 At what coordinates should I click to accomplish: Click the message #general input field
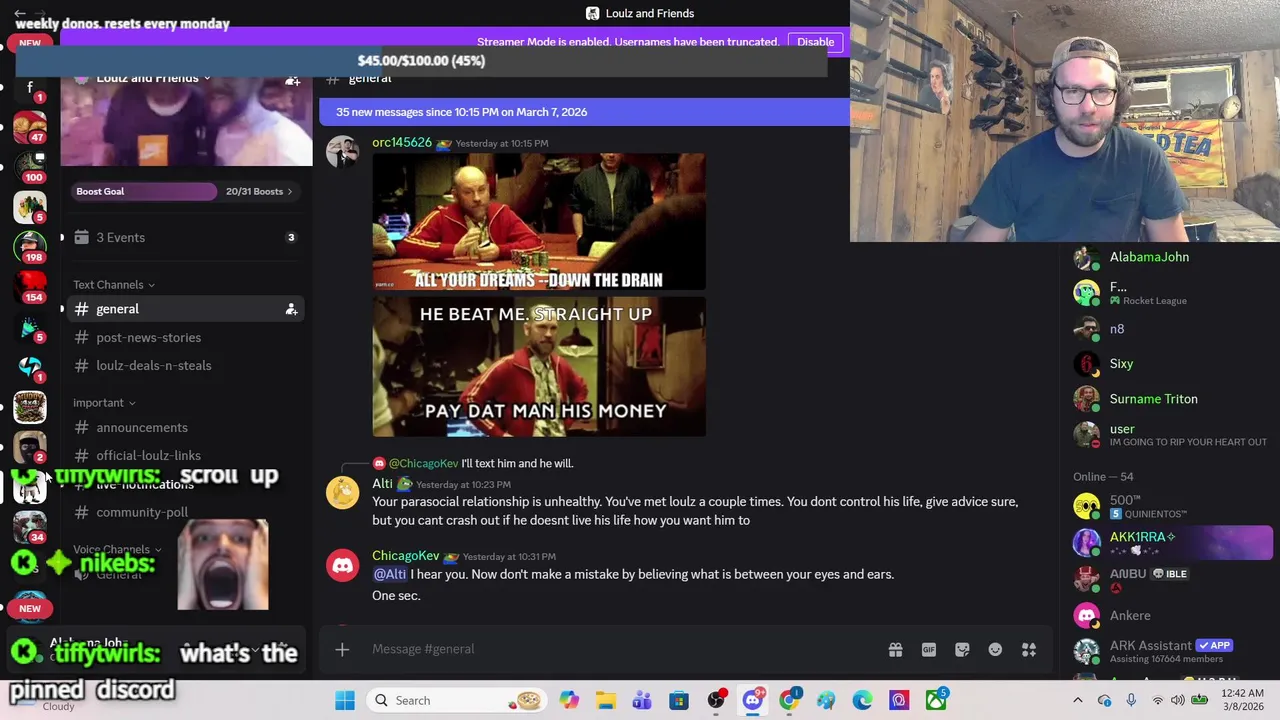click(x=620, y=649)
